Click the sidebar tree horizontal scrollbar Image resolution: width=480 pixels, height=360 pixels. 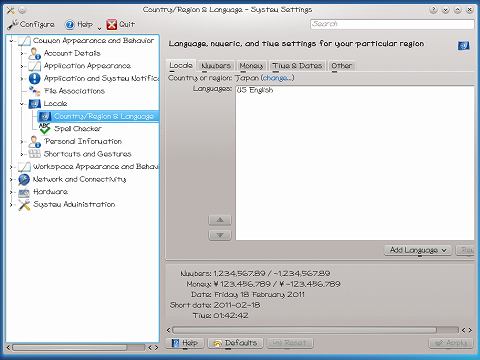point(69,348)
